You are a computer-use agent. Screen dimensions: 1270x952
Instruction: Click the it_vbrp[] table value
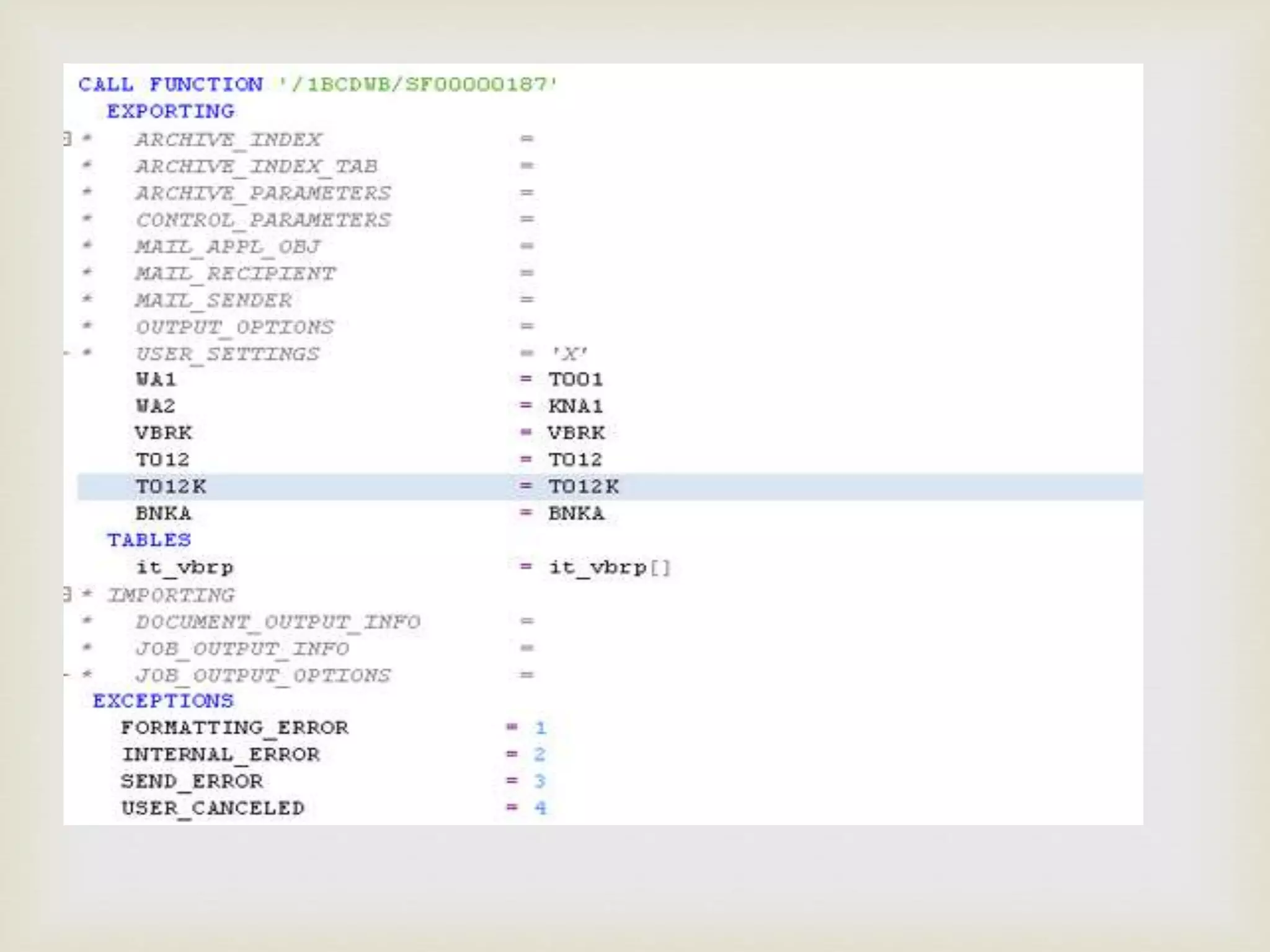pos(609,567)
